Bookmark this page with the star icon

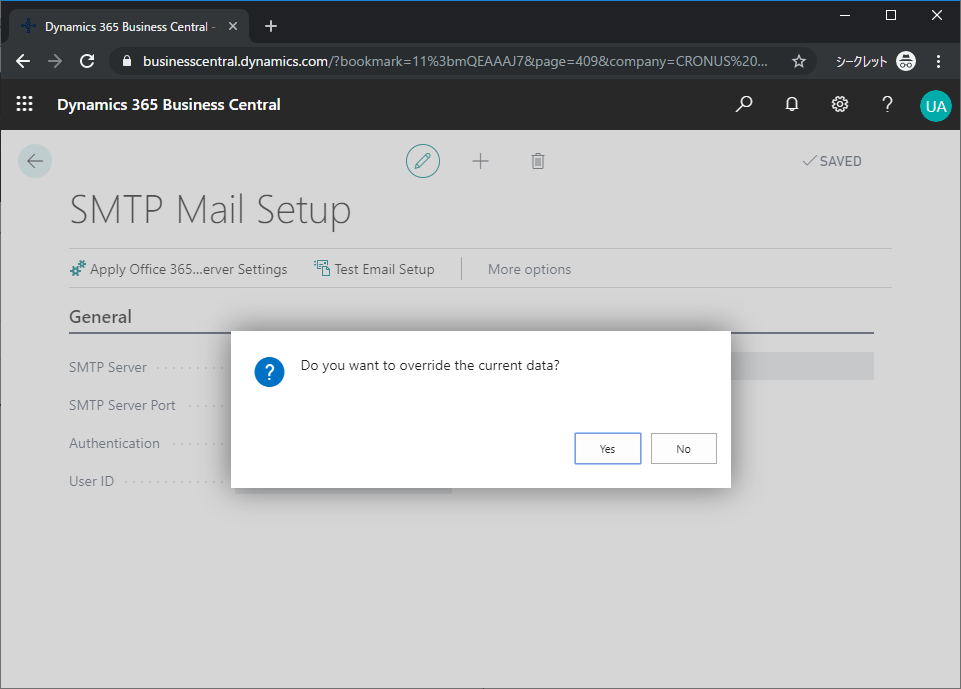point(799,61)
